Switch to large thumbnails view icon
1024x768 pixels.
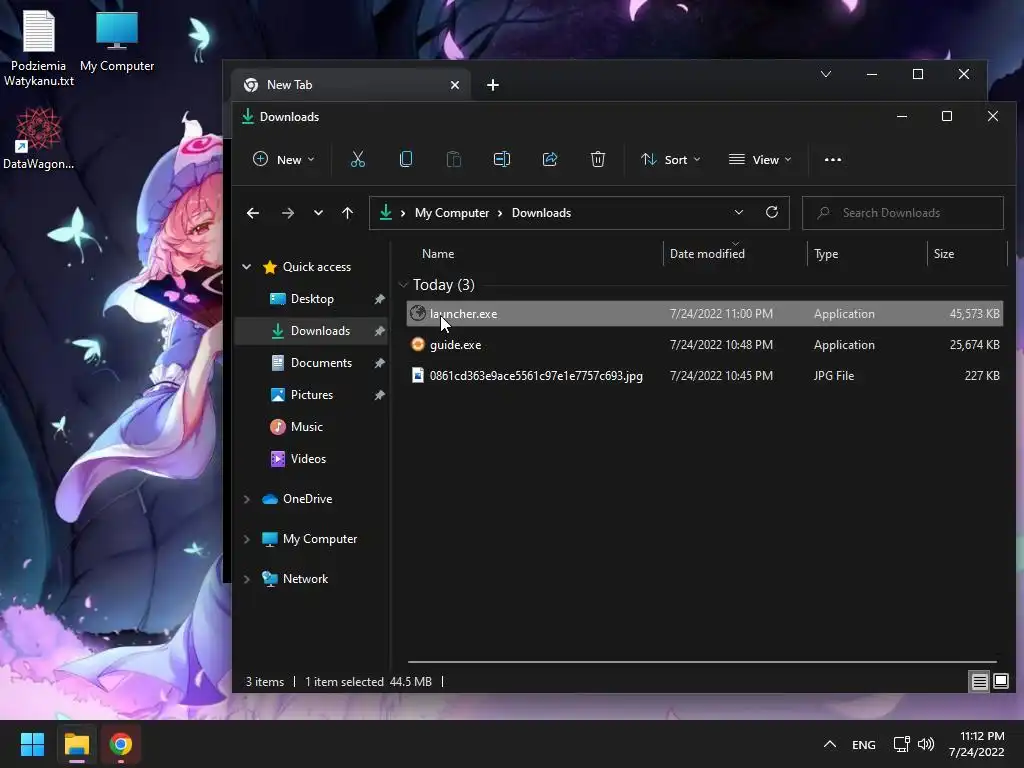tap(1000, 682)
